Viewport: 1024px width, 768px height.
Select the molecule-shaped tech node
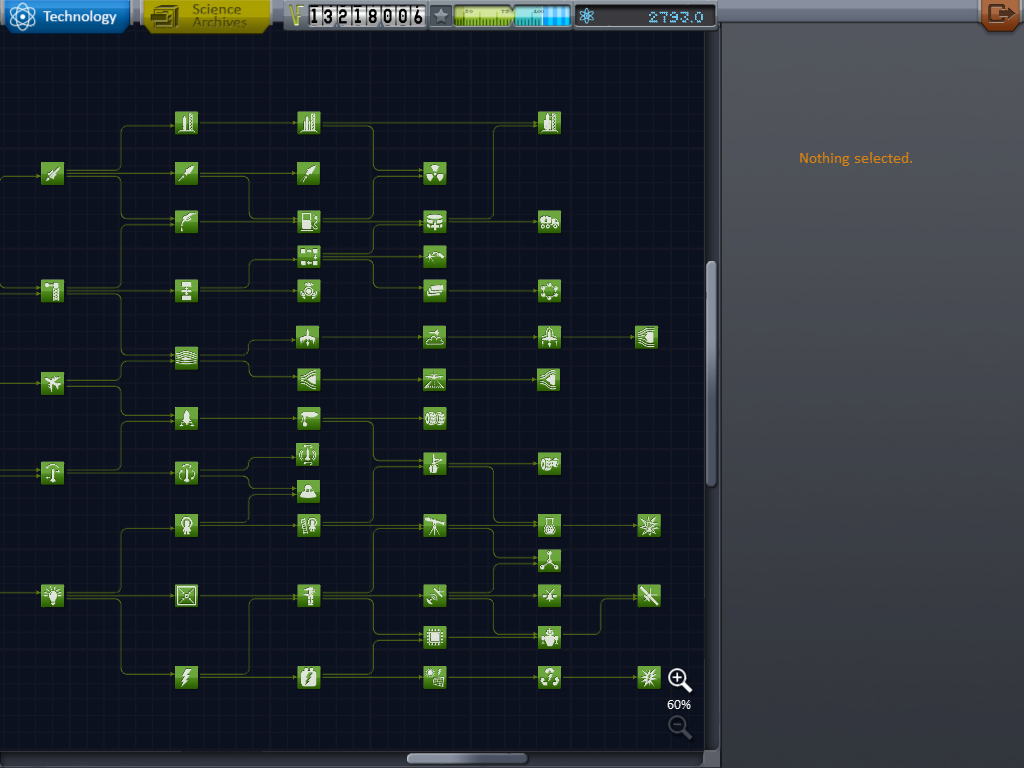(x=549, y=560)
